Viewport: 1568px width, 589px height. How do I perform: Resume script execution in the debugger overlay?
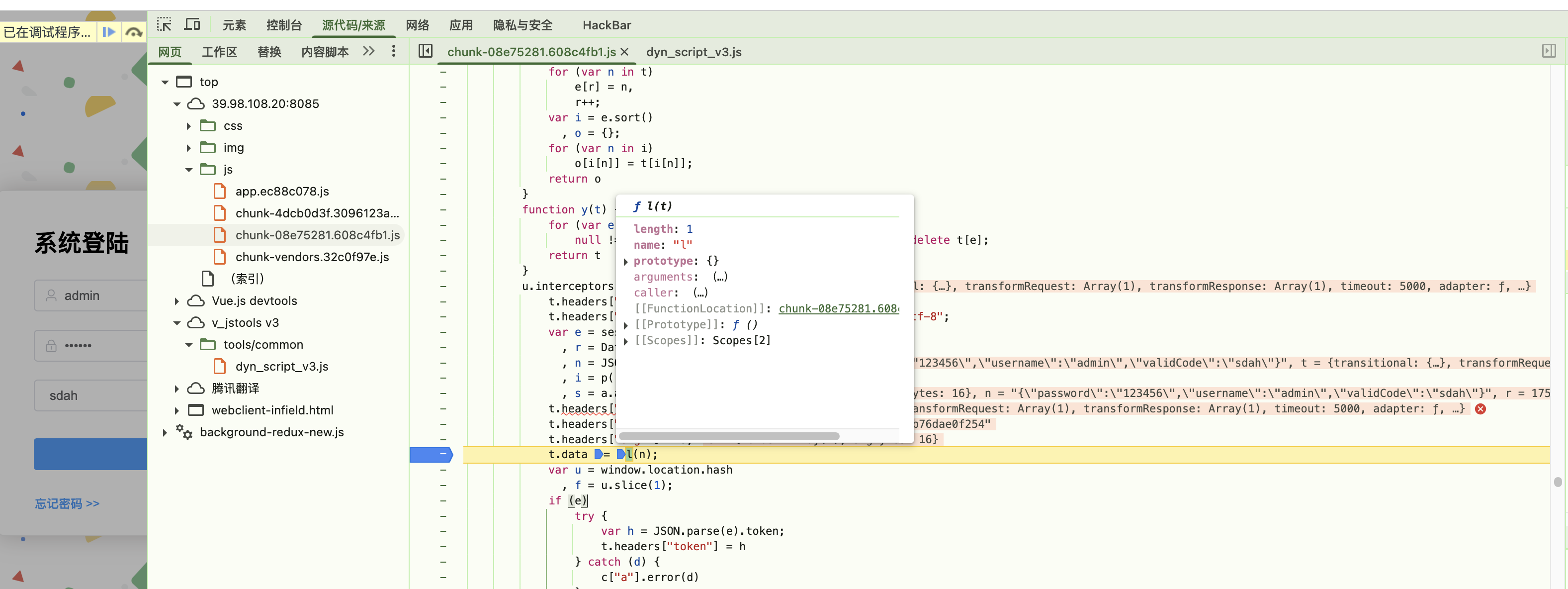tap(109, 32)
